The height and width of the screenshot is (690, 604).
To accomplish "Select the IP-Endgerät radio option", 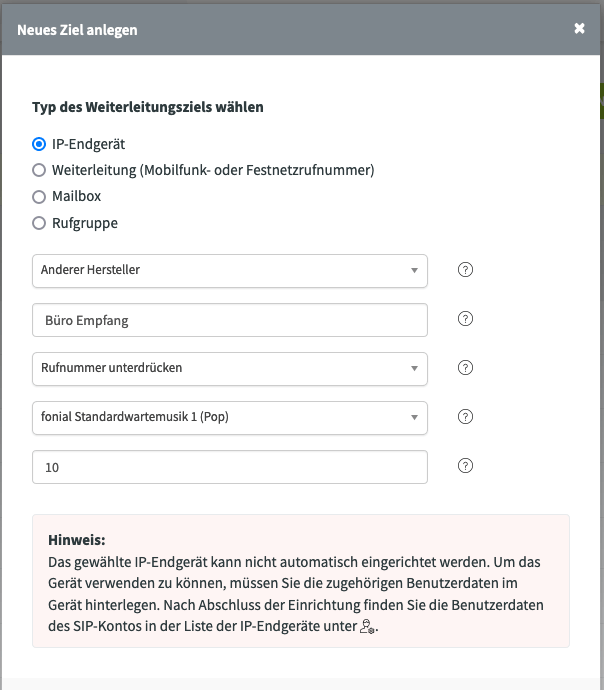I will click(x=39, y=144).
